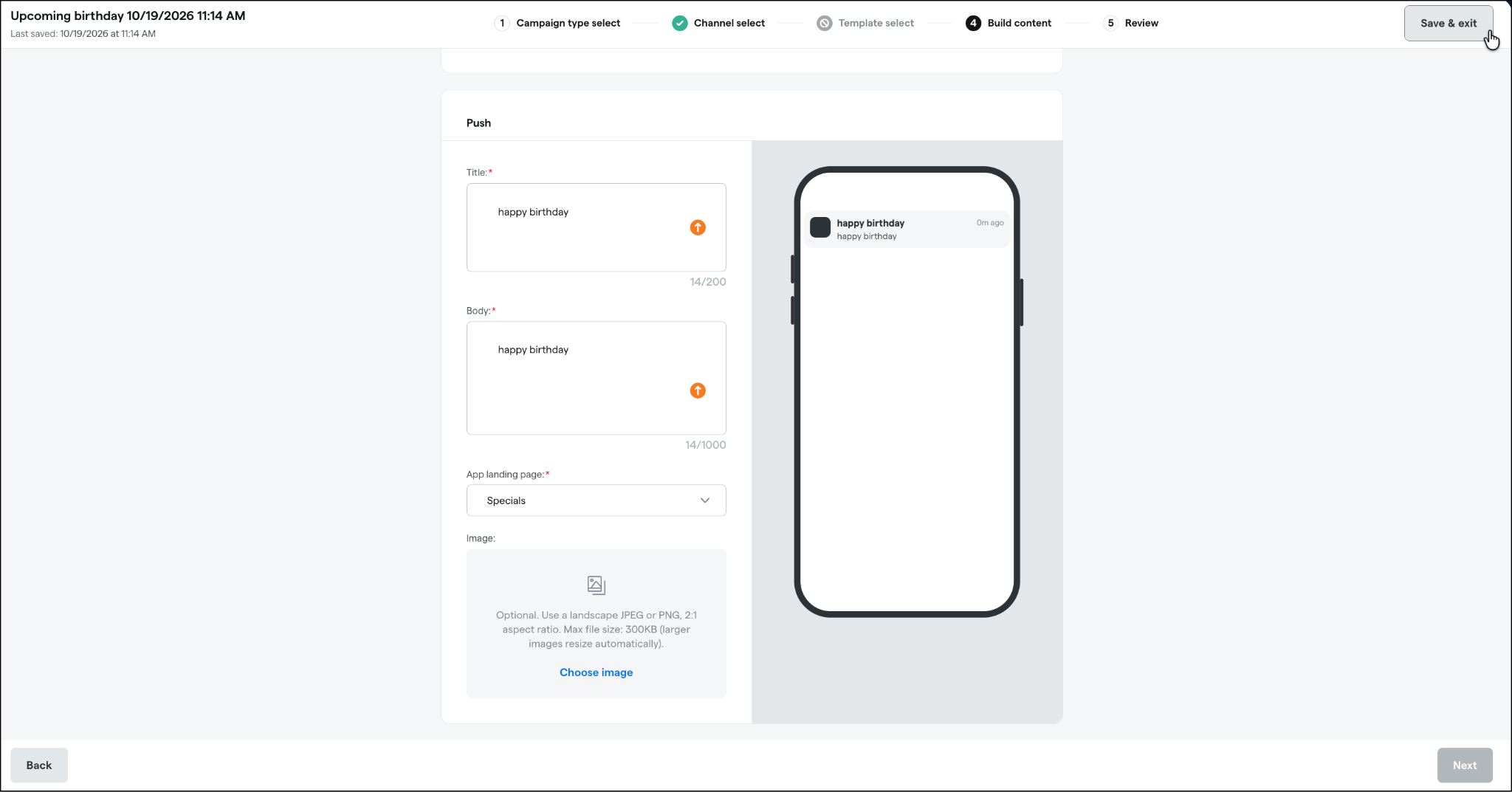Viewport: 1512px width, 792px height.
Task: Click the notification preview on the phone mockup
Action: click(x=907, y=229)
